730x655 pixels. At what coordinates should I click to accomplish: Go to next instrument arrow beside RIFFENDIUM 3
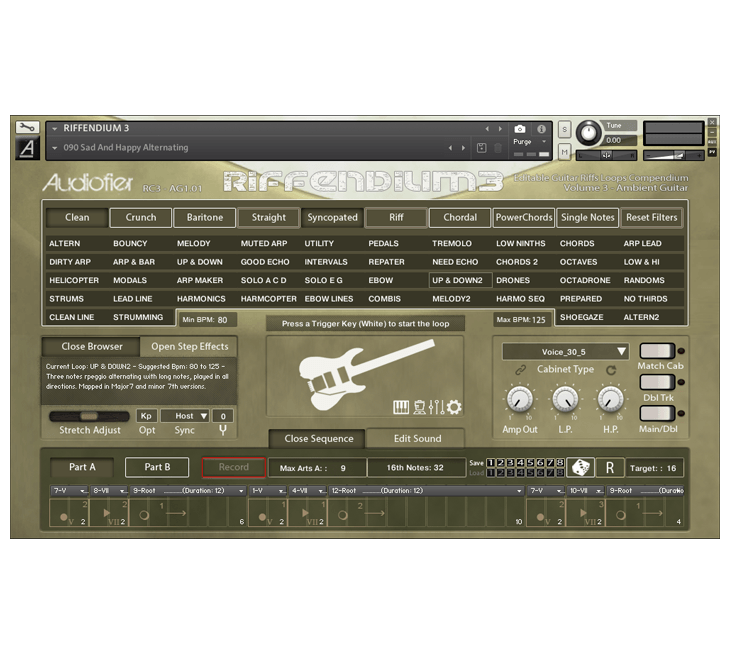500,128
